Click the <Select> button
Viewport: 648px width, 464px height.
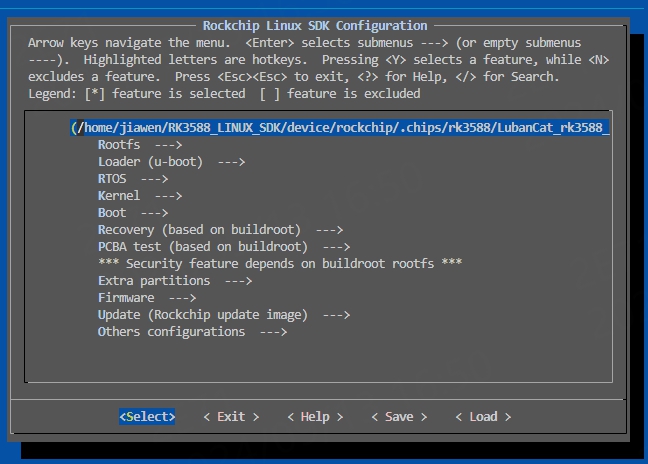pyautogui.click(x=147, y=416)
